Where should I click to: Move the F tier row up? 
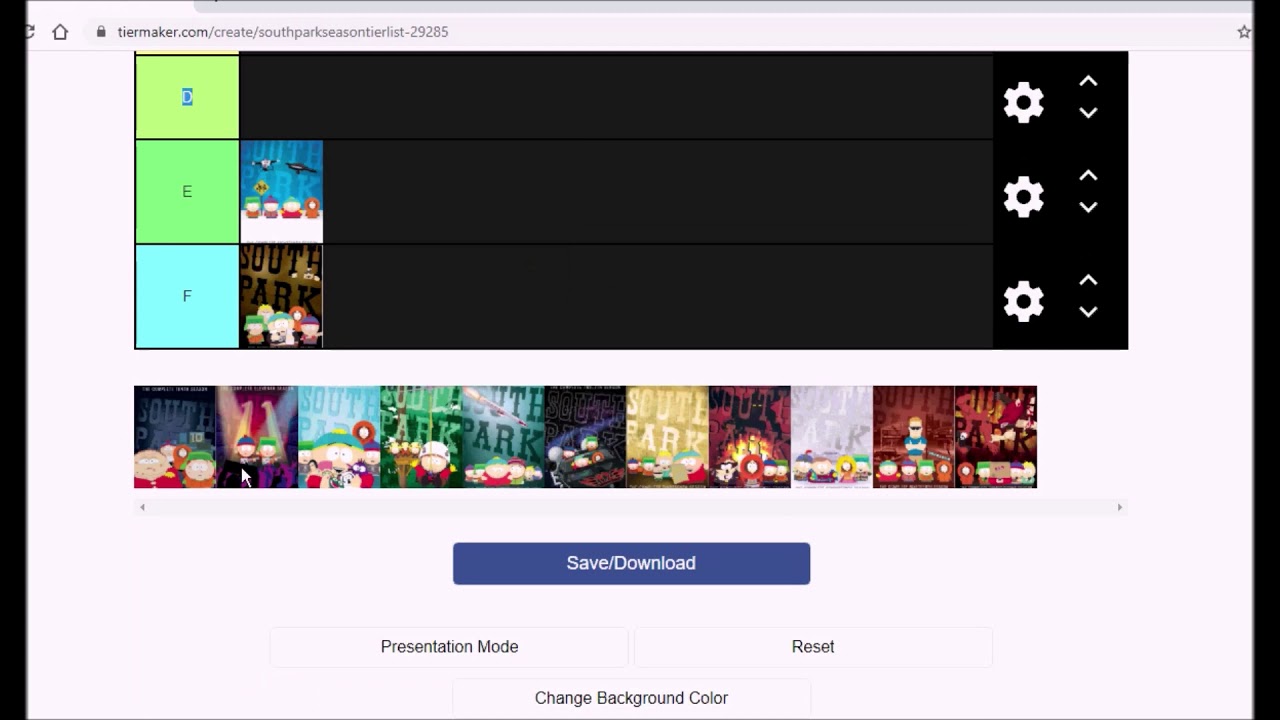[1088, 280]
